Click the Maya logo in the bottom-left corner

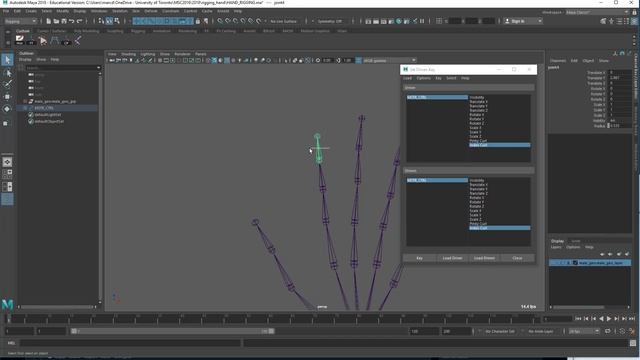[7, 304]
